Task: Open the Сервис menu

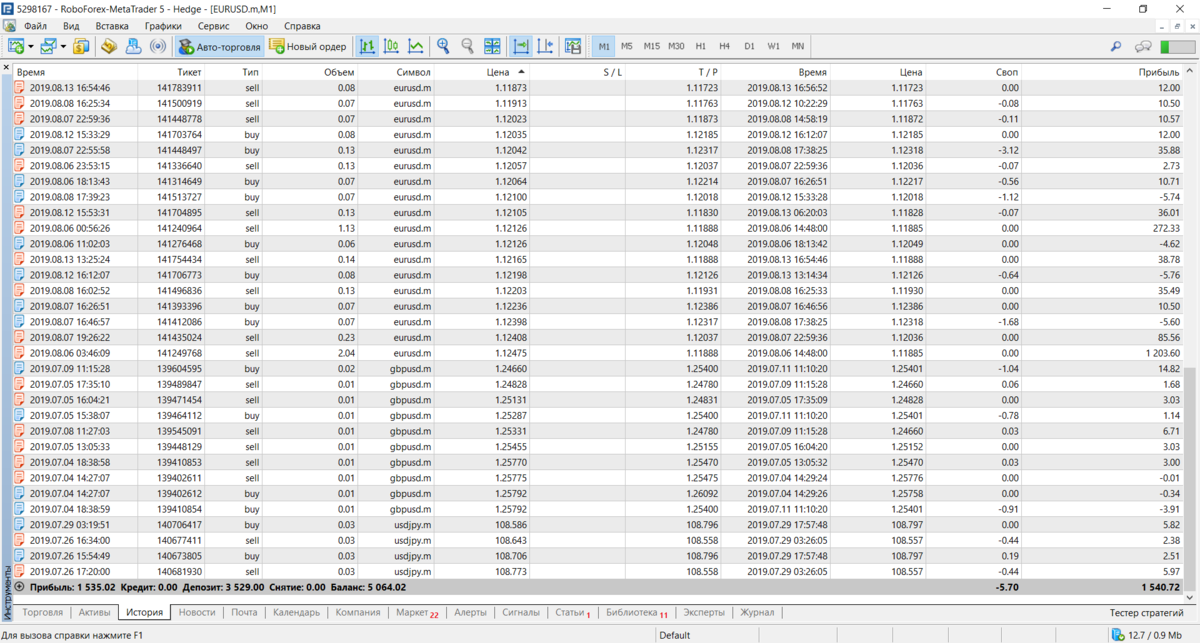Action: (x=214, y=25)
